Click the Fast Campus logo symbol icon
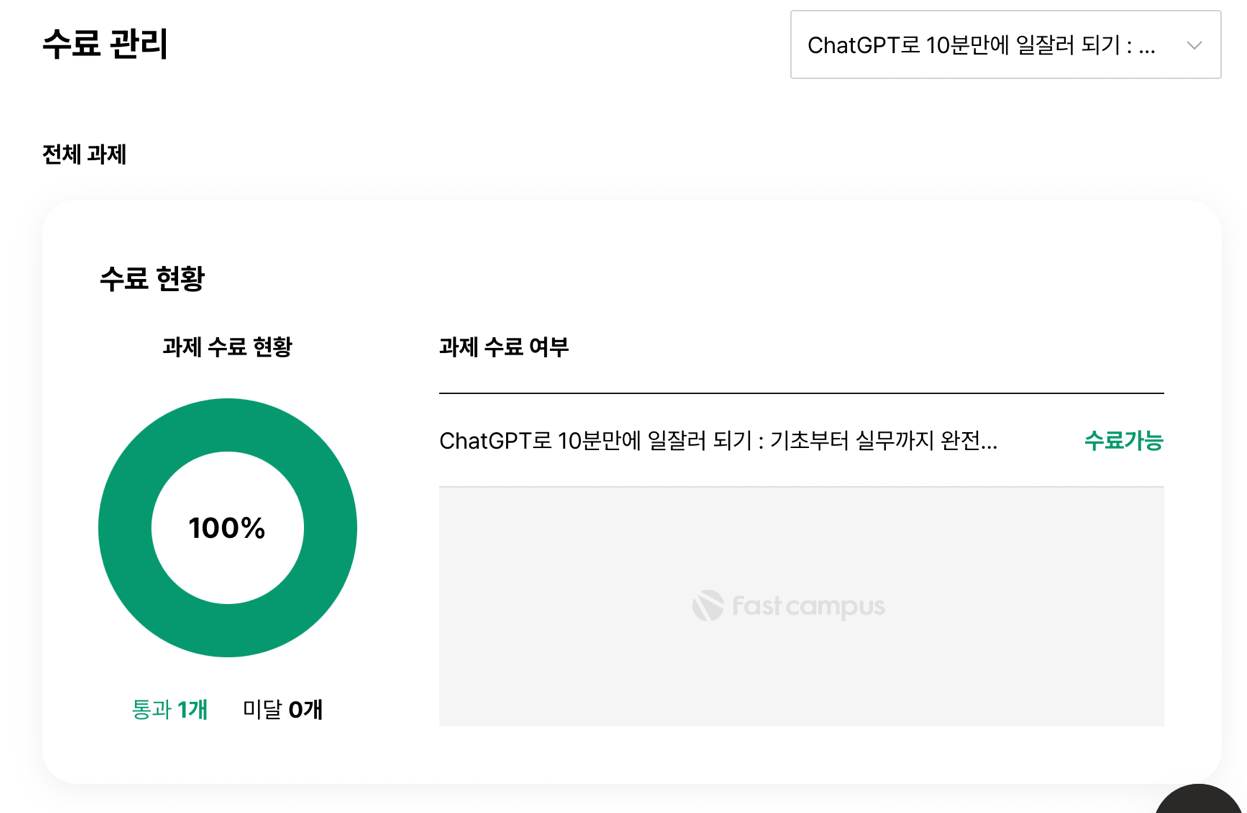Screen dimensions: 1247x813 [x=707, y=603]
